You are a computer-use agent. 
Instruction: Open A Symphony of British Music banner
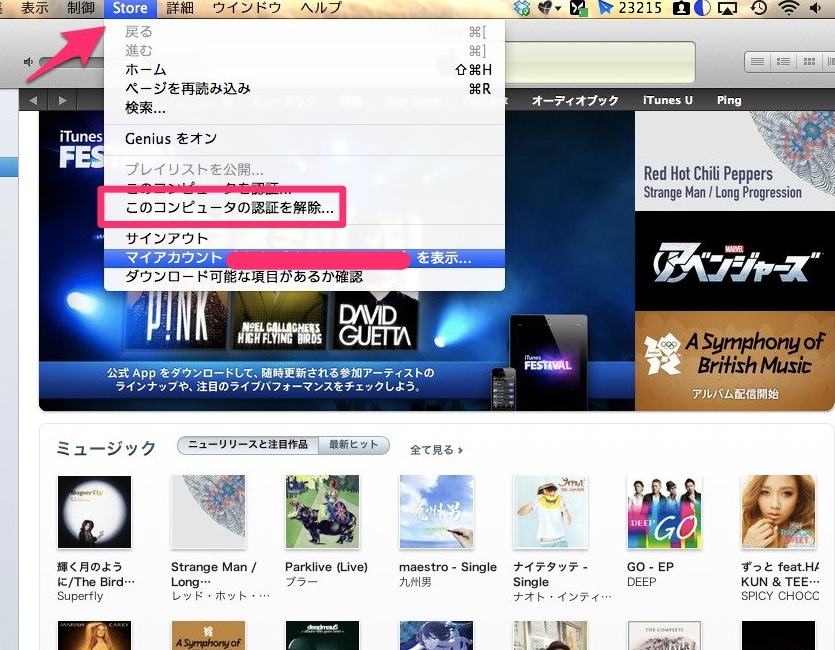734,361
